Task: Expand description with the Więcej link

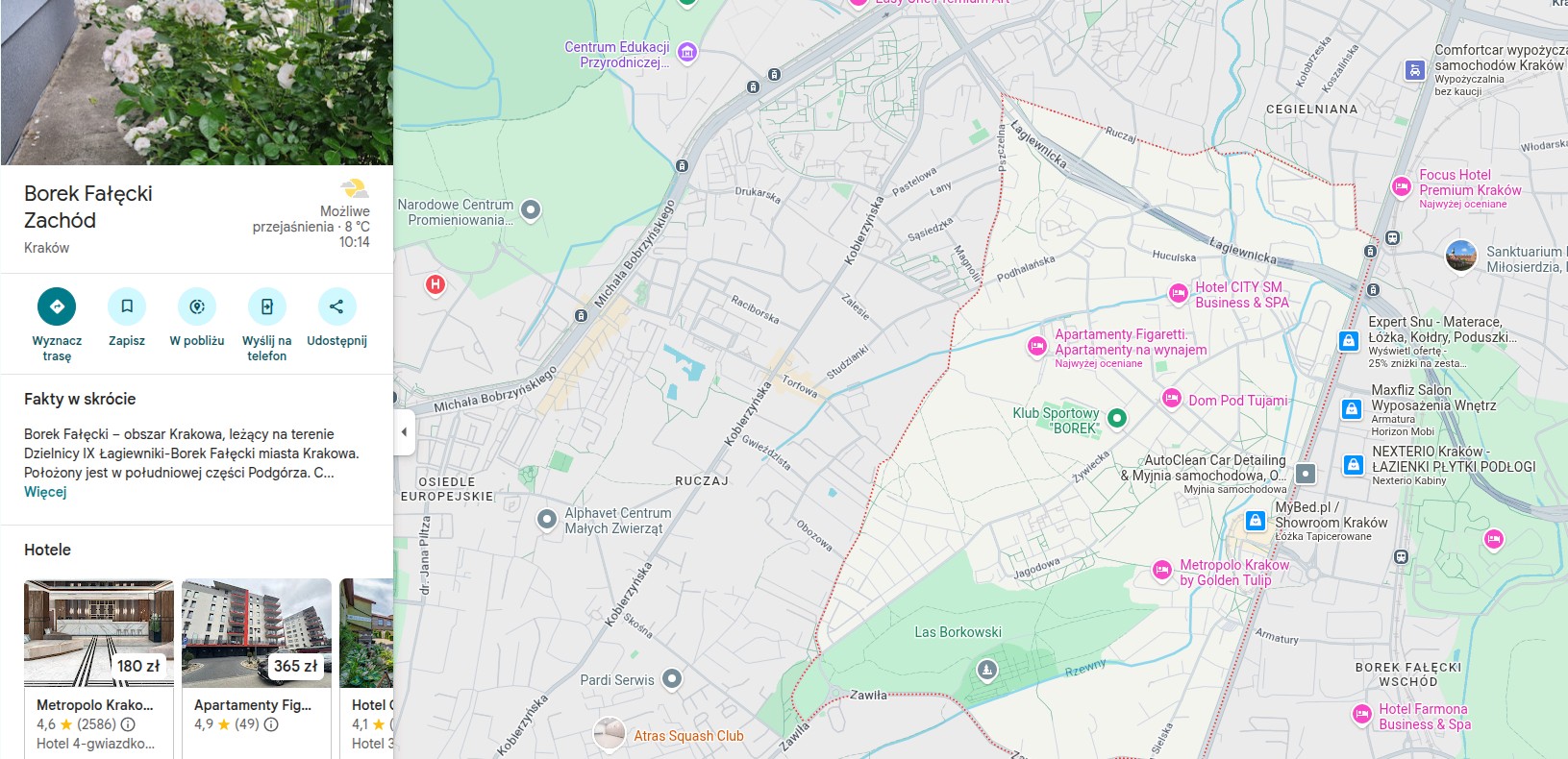Action: [45, 492]
